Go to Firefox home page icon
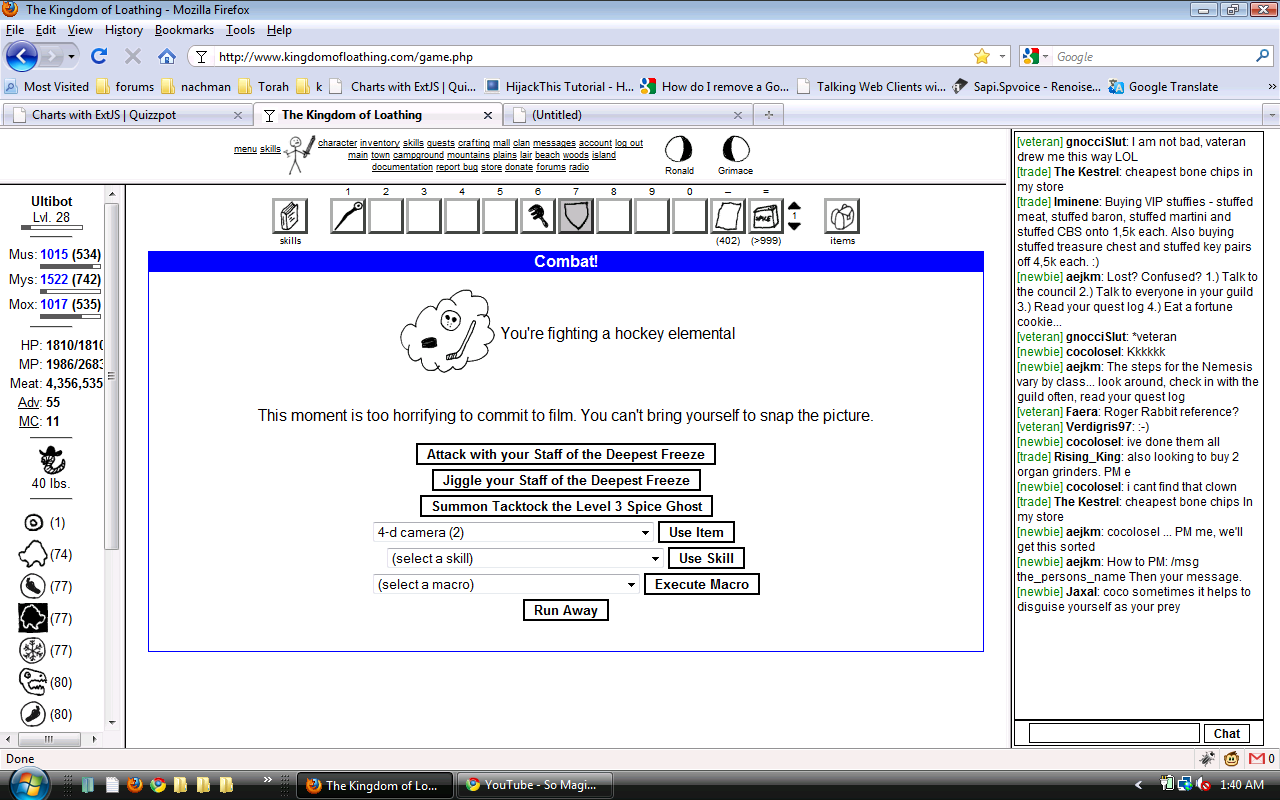This screenshot has width=1280, height=800. [x=166, y=56]
